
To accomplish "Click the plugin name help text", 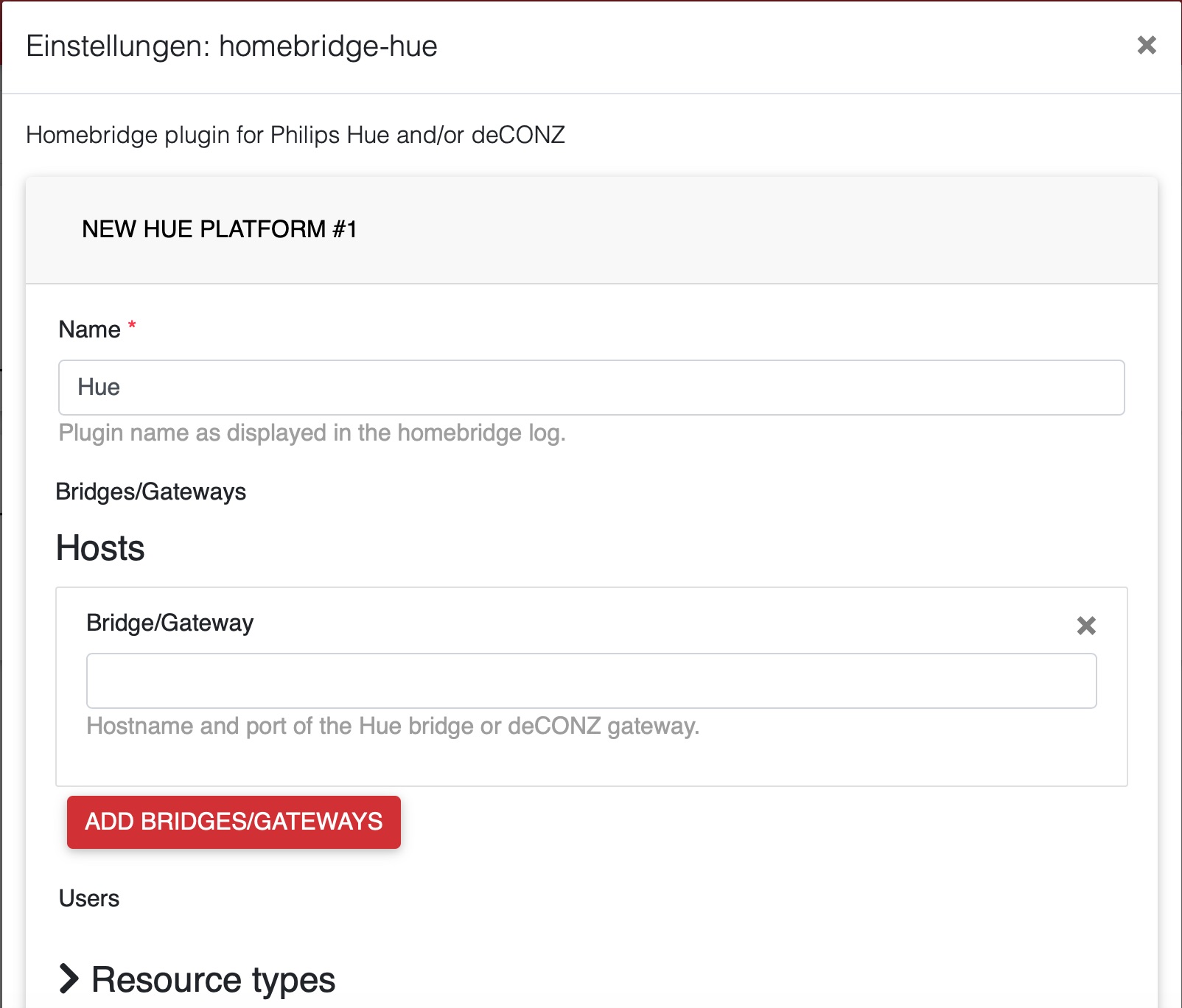I will [312, 433].
